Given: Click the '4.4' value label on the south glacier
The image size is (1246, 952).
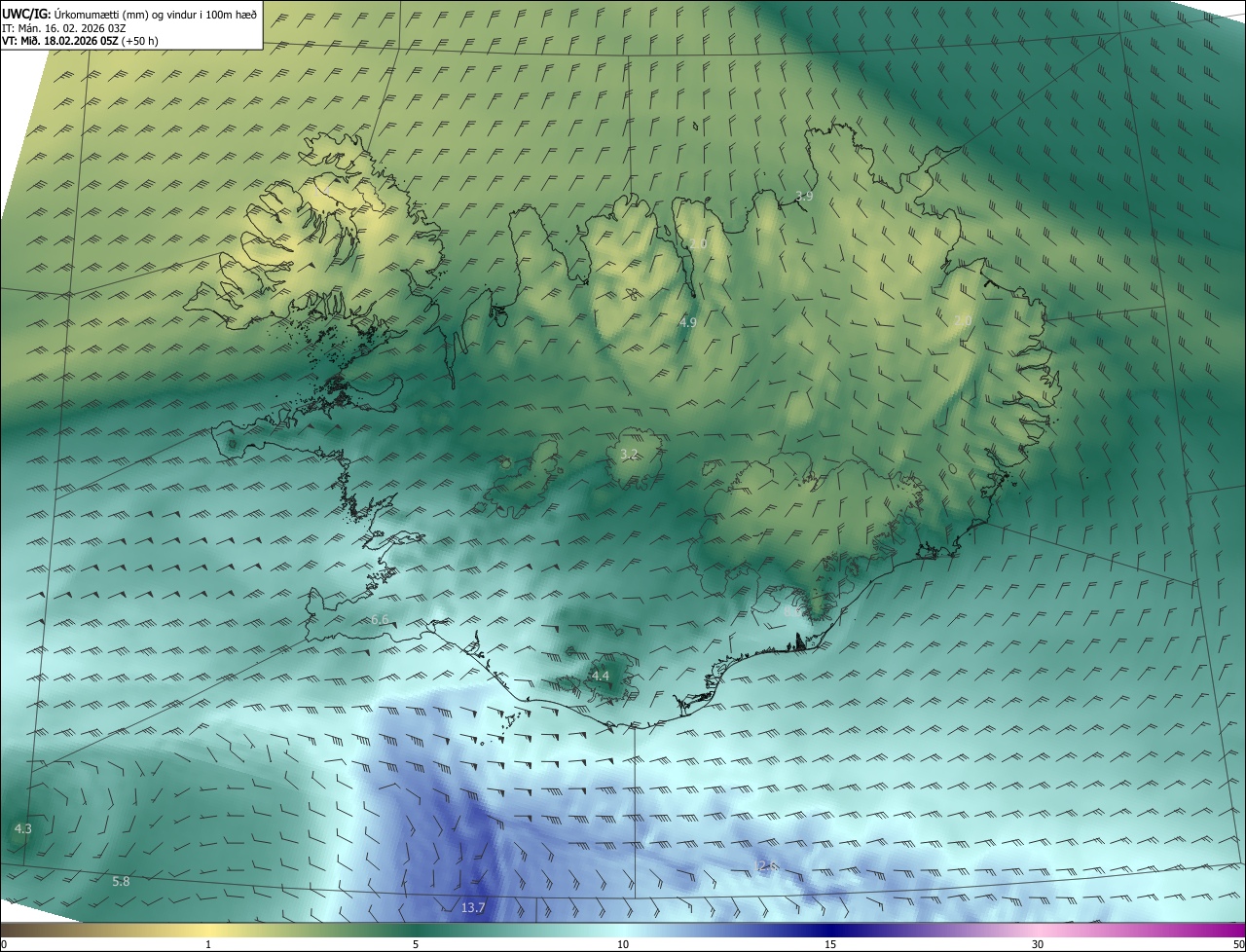Looking at the screenshot, I should pos(601,676).
